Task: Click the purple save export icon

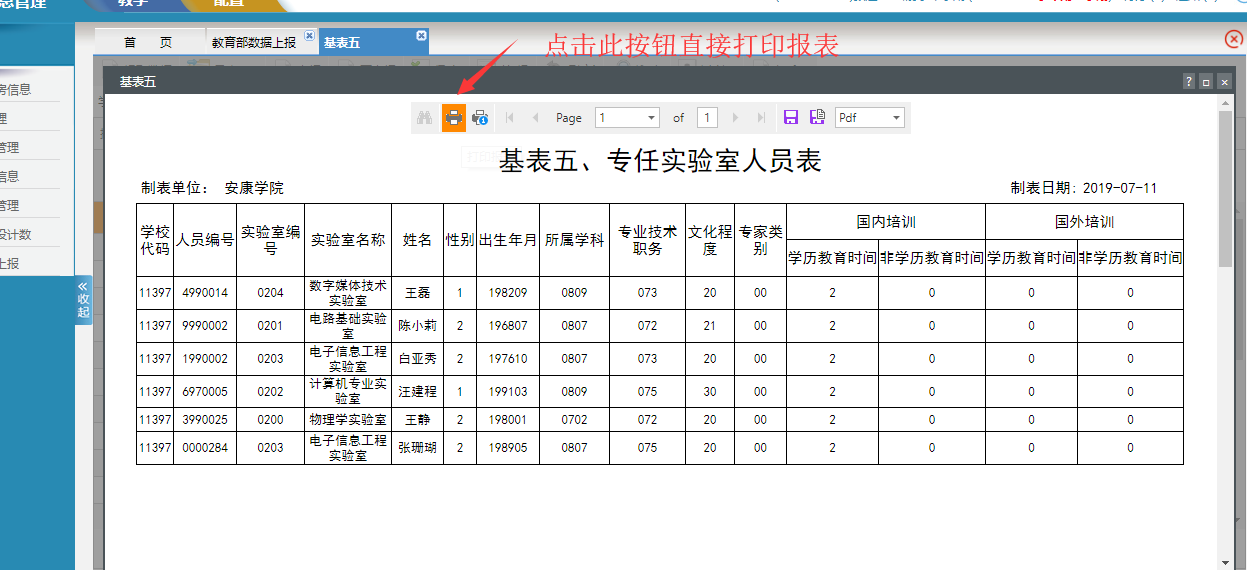Action: pos(791,118)
